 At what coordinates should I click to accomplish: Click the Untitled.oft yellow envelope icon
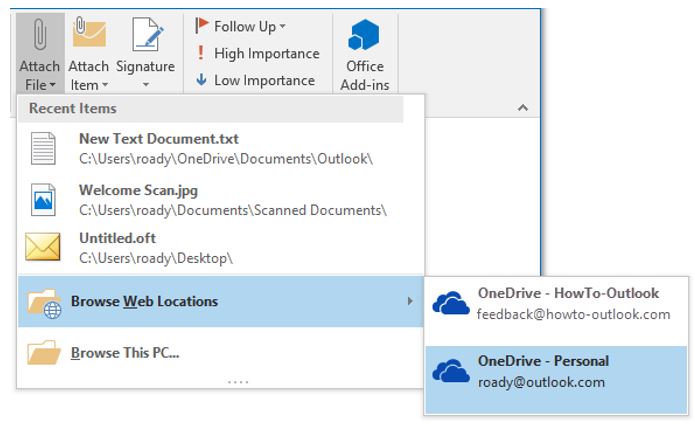pyautogui.click(x=43, y=247)
